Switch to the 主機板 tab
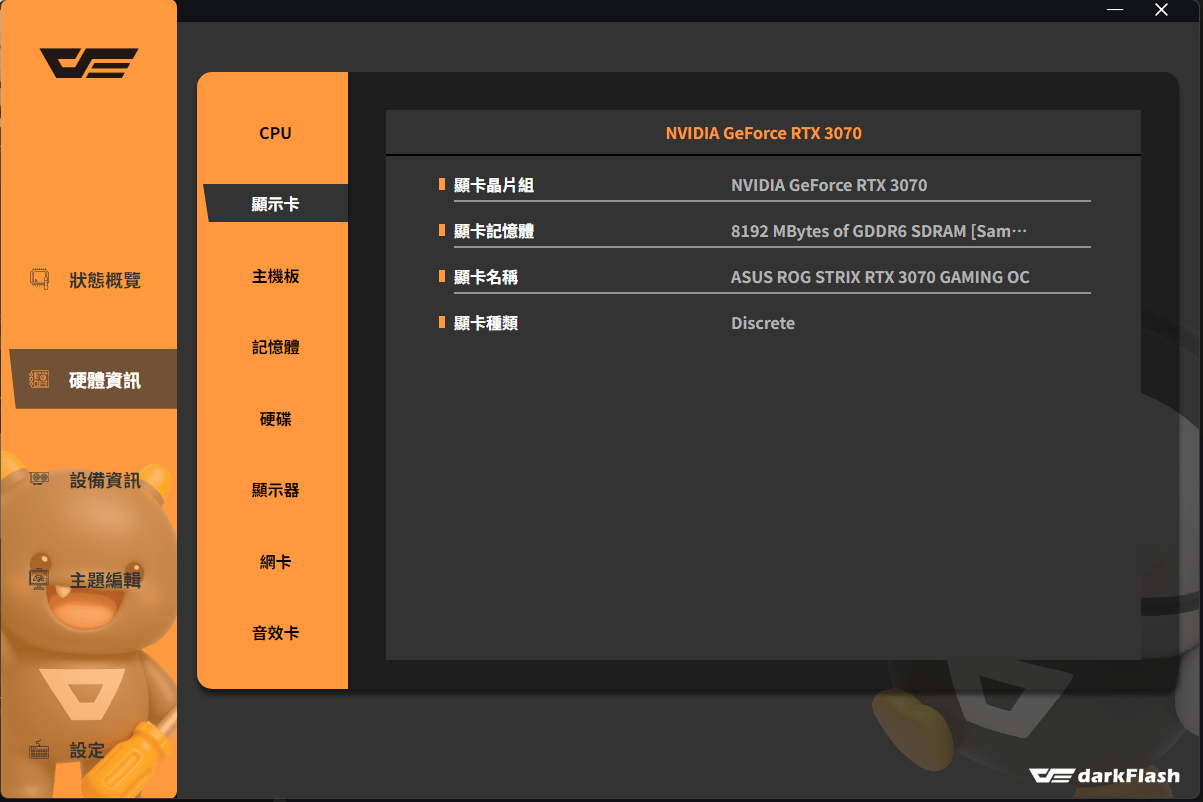Image resolution: width=1203 pixels, height=802 pixels. (275, 276)
